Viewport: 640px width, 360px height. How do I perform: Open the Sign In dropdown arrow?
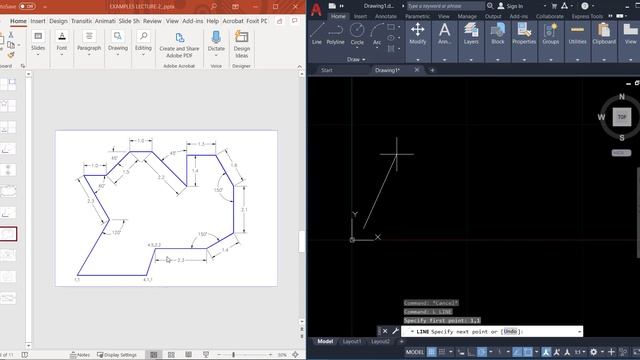point(544,6)
